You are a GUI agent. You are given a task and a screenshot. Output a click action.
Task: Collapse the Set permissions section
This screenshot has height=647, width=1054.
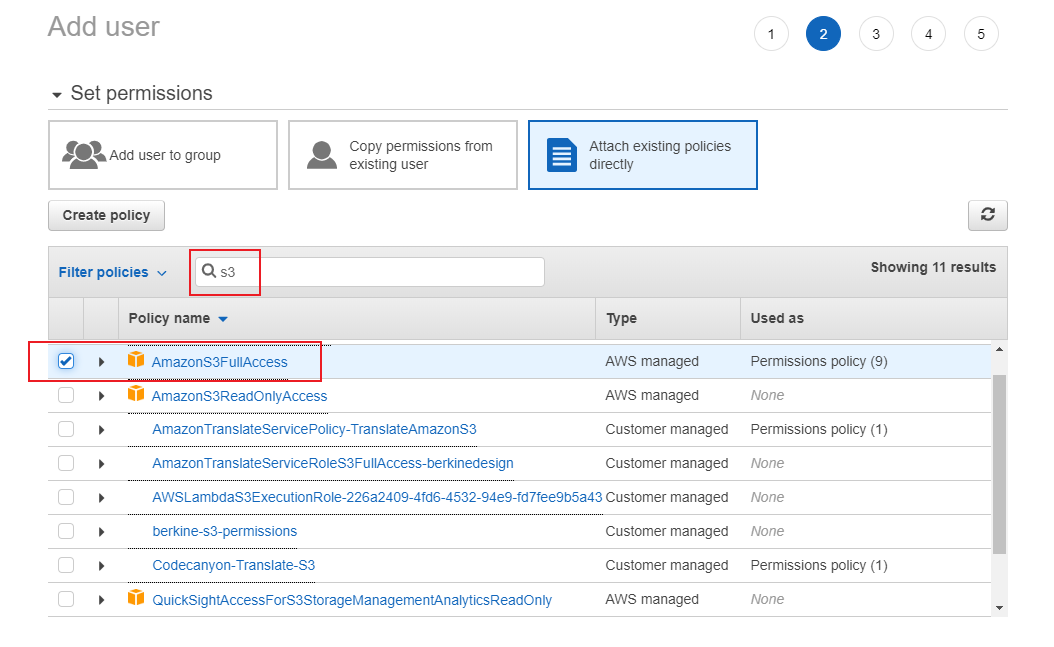point(57,94)
